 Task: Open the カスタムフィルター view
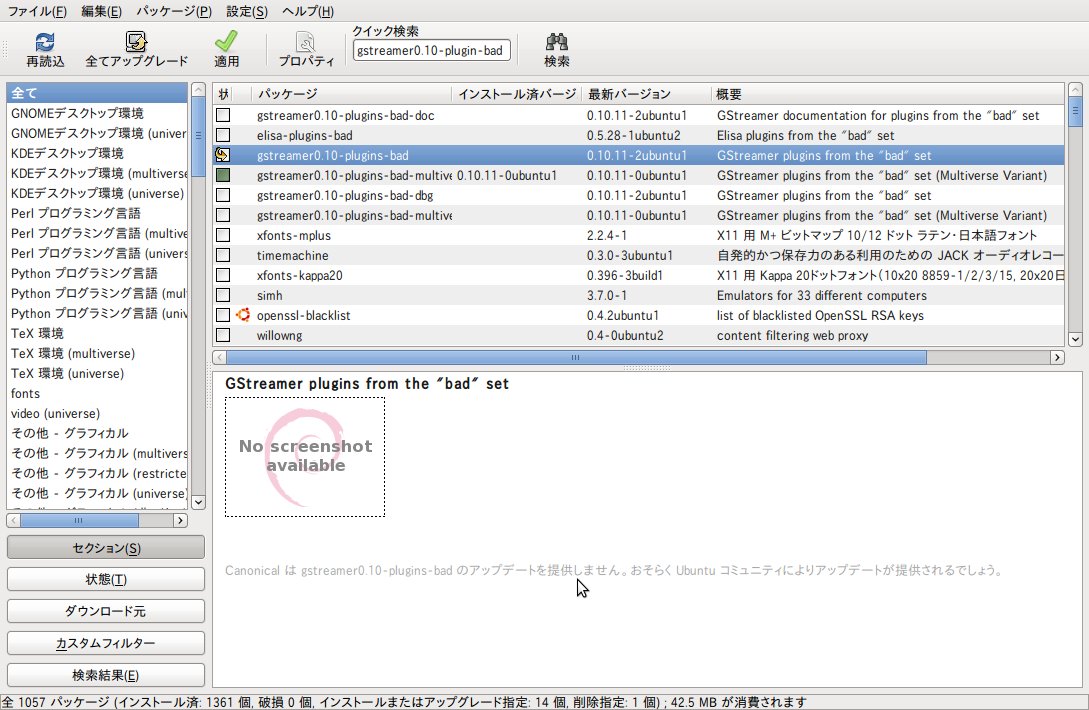[106, 643]
